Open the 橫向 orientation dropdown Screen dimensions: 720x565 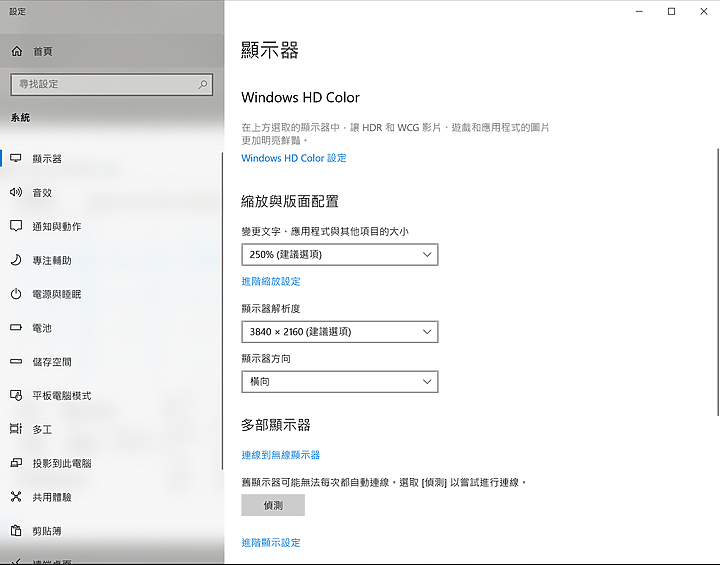tap(340, 382)
